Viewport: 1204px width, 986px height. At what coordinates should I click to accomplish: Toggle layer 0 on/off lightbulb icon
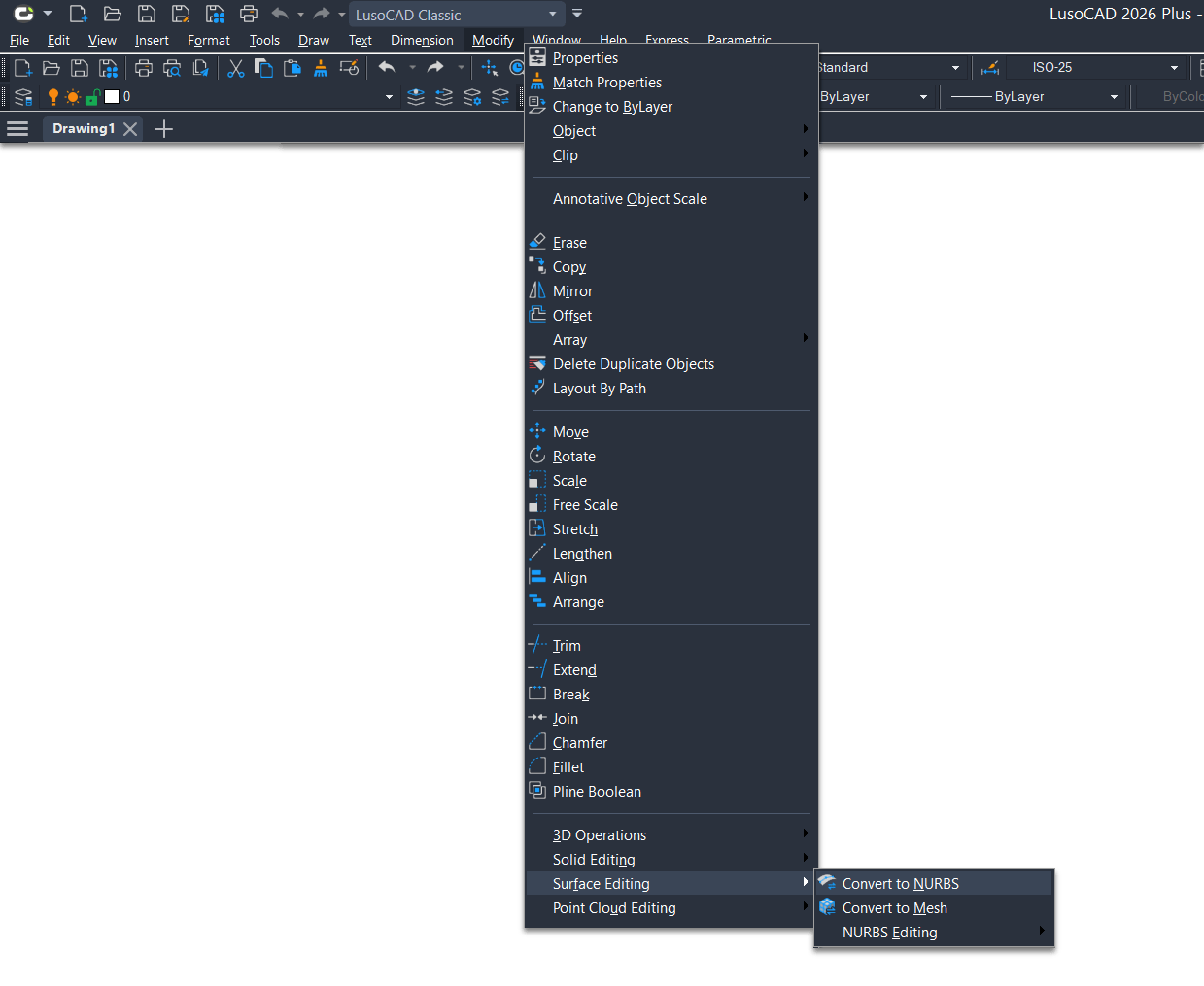53,97
